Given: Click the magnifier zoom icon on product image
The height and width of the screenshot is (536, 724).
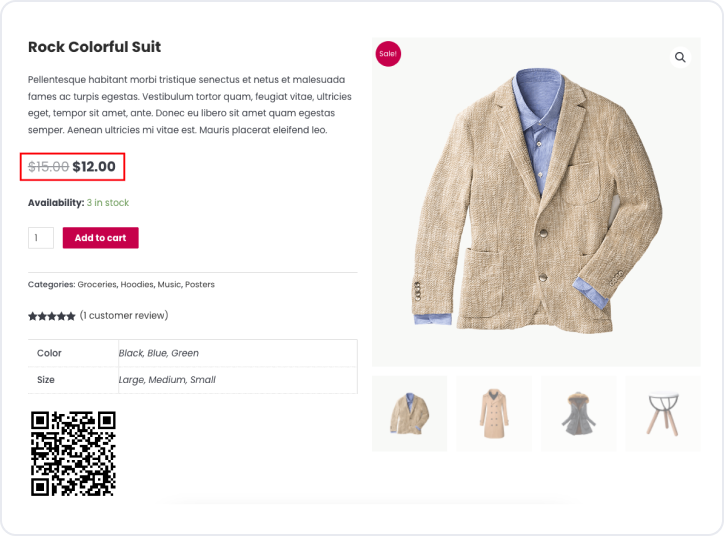Looking at the screenshot, I should [x=680, y=58].
